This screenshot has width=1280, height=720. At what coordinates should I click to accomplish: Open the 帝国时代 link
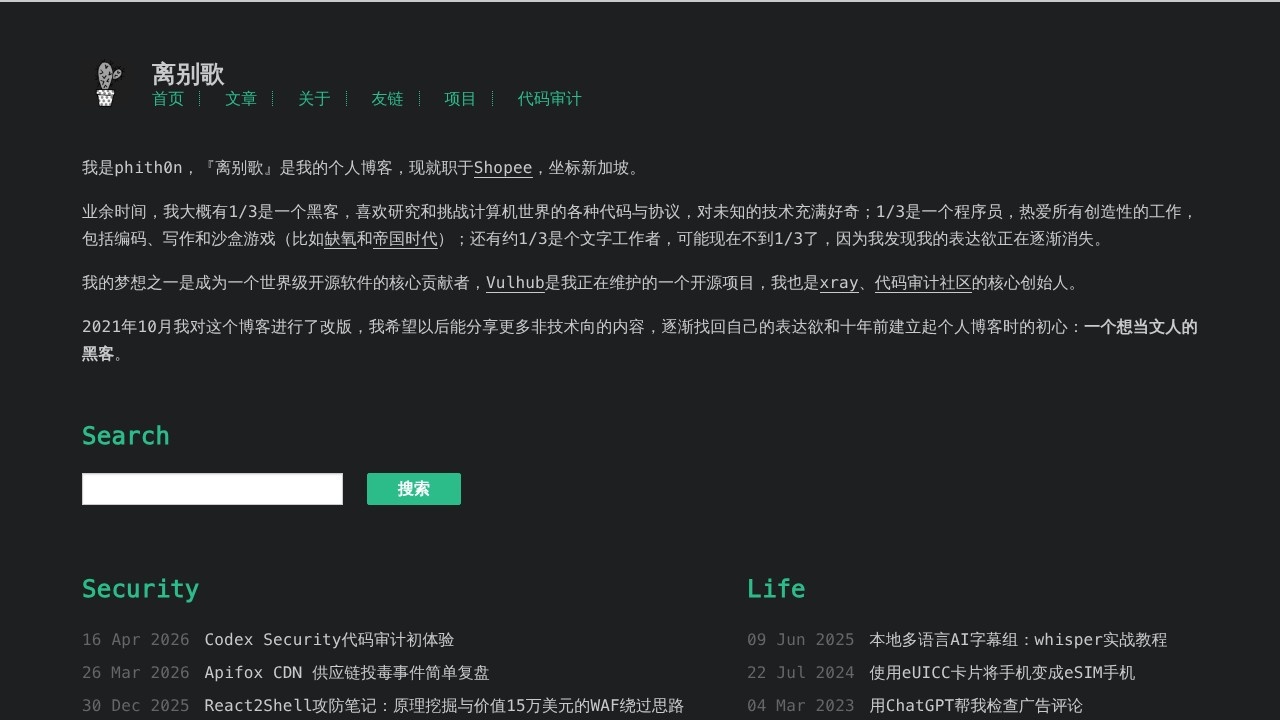(405, 239)
